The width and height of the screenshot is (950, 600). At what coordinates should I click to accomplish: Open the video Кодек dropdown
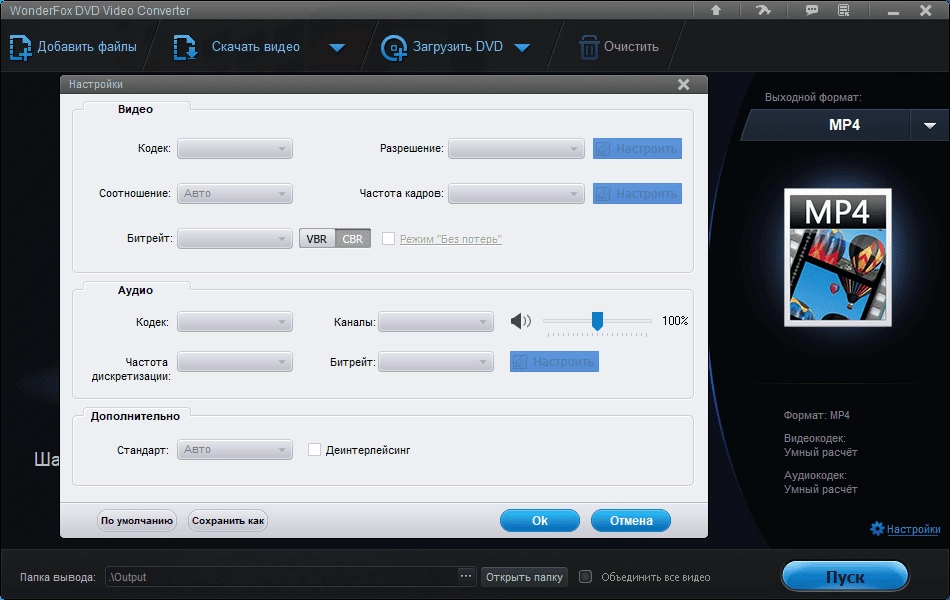235,148
